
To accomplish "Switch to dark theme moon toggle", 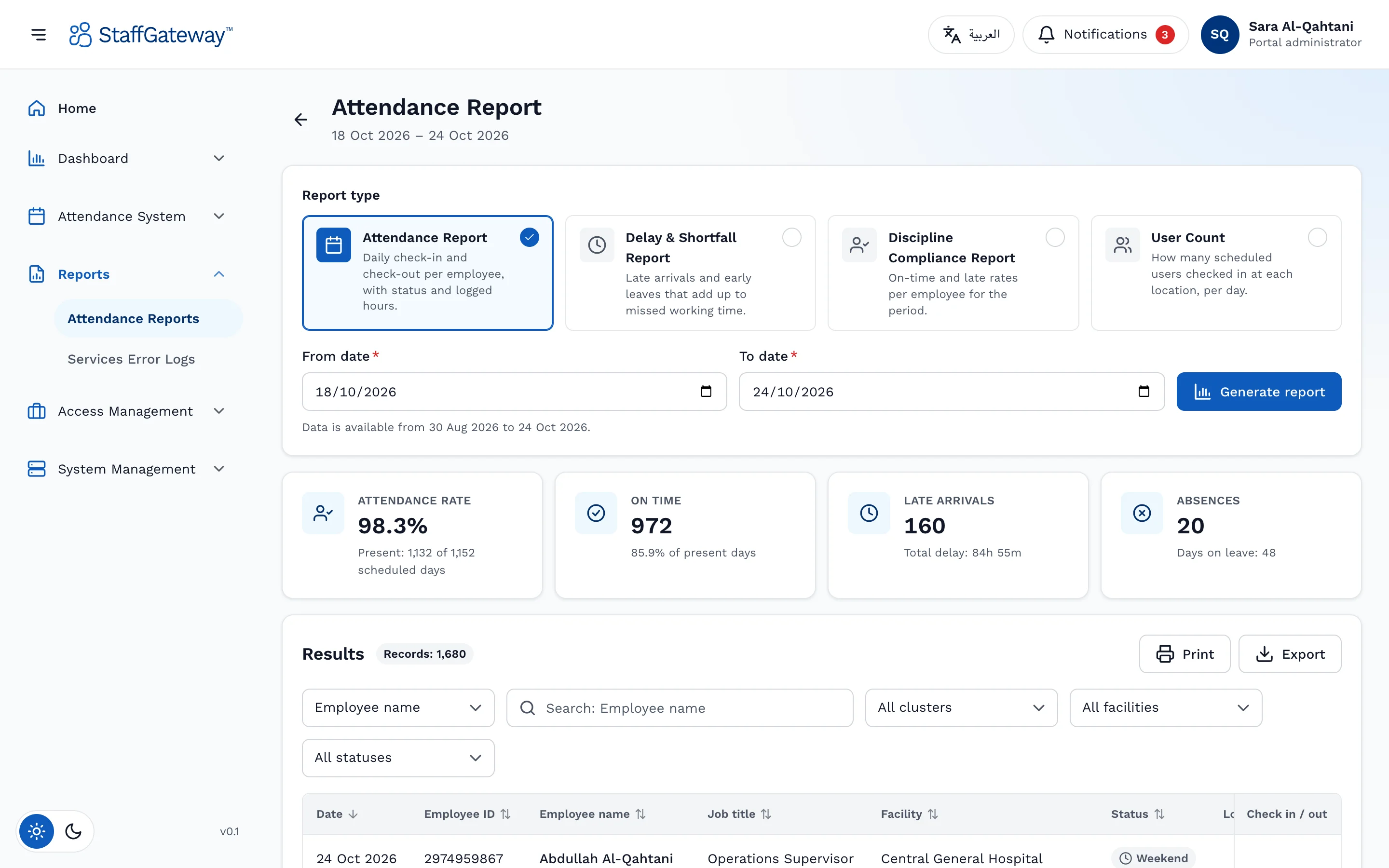I will tap(73, 831).
